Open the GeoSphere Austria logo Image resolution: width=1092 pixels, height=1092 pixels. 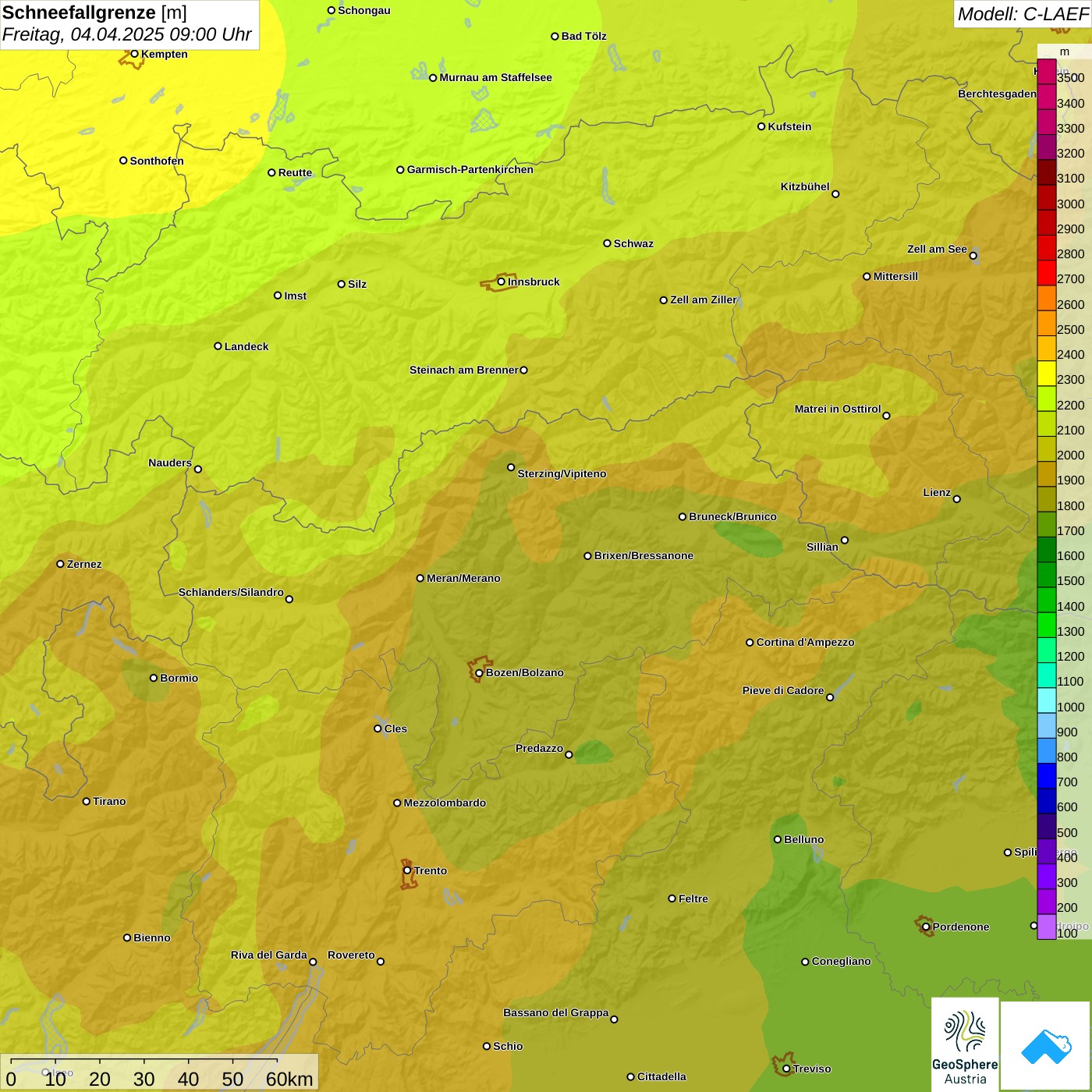coord(965,1044)
